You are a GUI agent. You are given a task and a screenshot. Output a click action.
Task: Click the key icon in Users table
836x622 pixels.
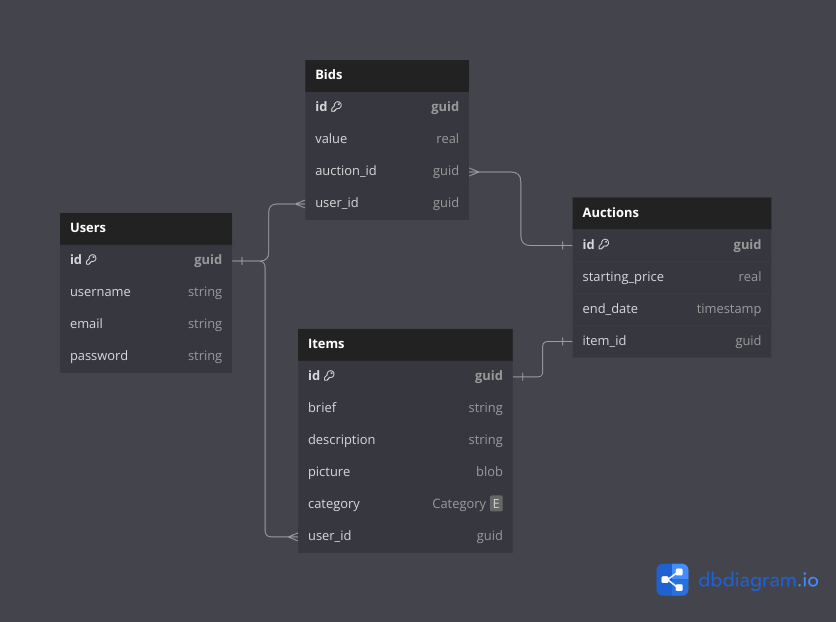tap(91, 260)
